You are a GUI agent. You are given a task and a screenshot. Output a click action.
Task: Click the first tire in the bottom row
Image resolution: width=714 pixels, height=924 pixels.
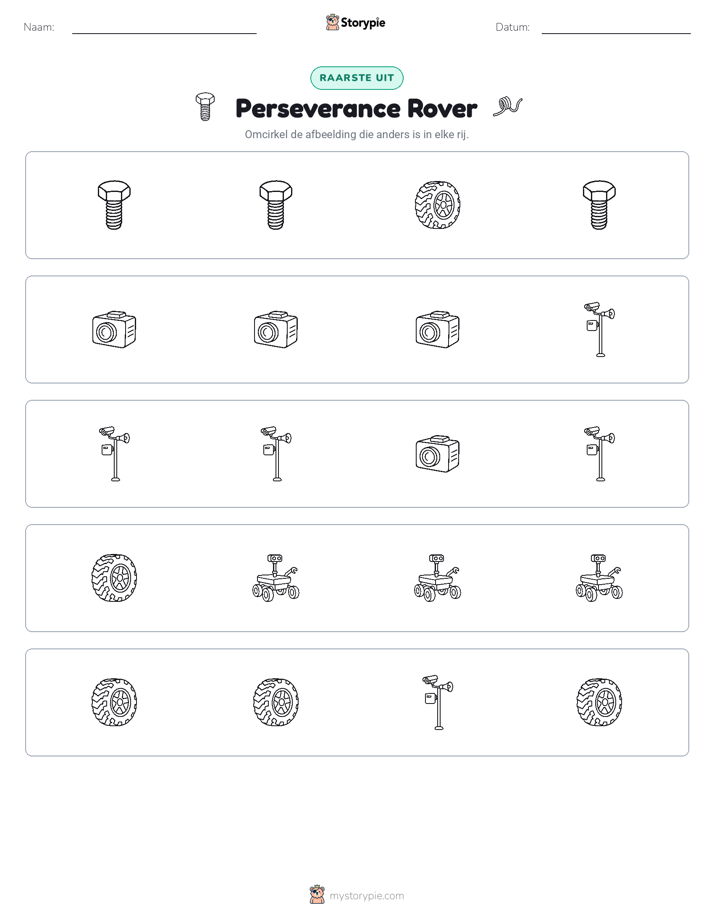tap(114, 702)
